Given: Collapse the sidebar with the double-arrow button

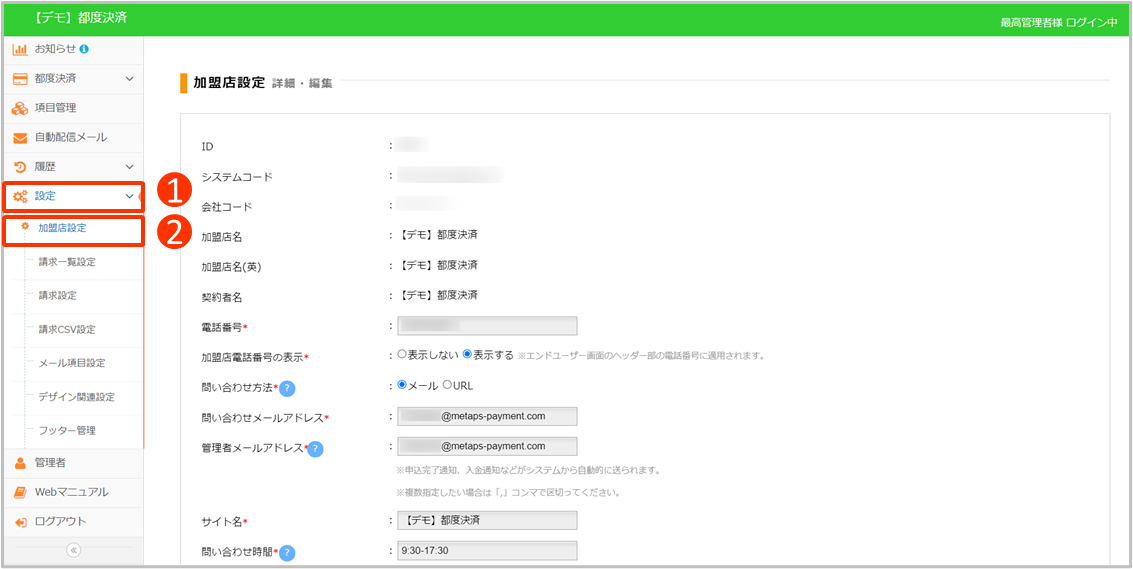Looking at the screenshot, I should pyautogui.click(x=73, y=550).
